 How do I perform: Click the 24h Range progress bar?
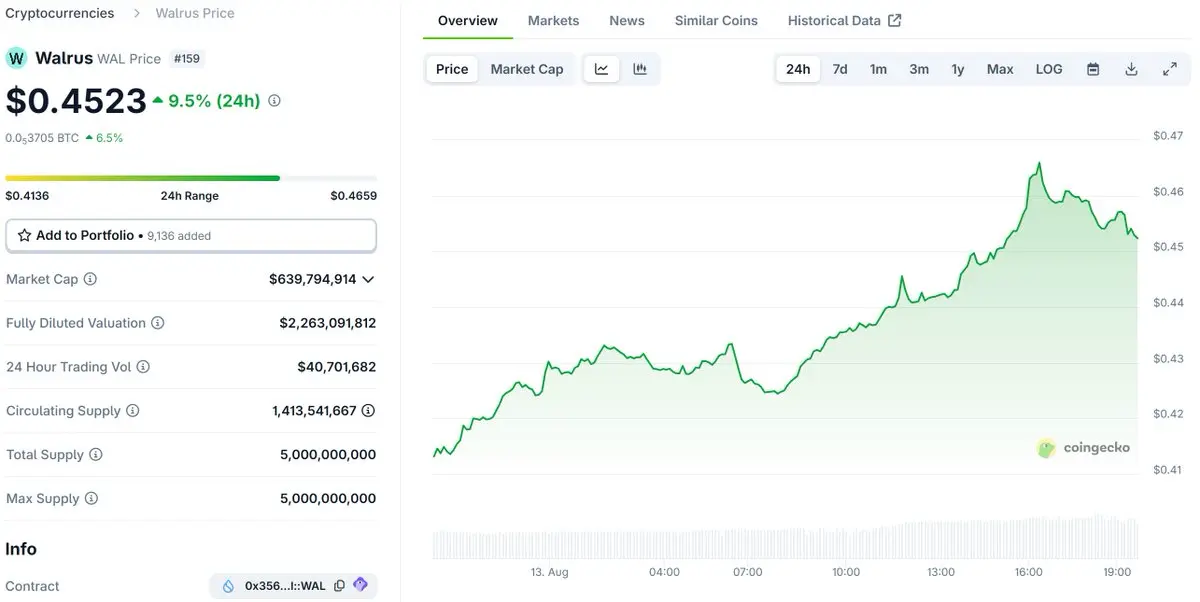coord(191,178)
